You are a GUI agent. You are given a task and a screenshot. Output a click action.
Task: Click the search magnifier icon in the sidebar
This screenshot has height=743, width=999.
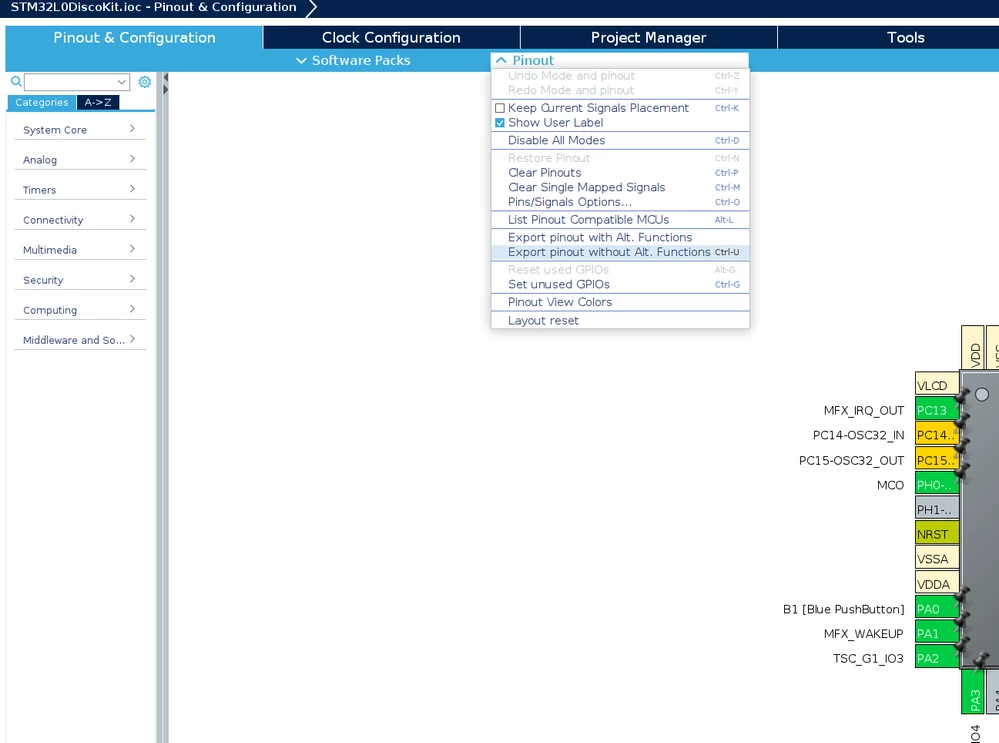click(x=16, y=81)
